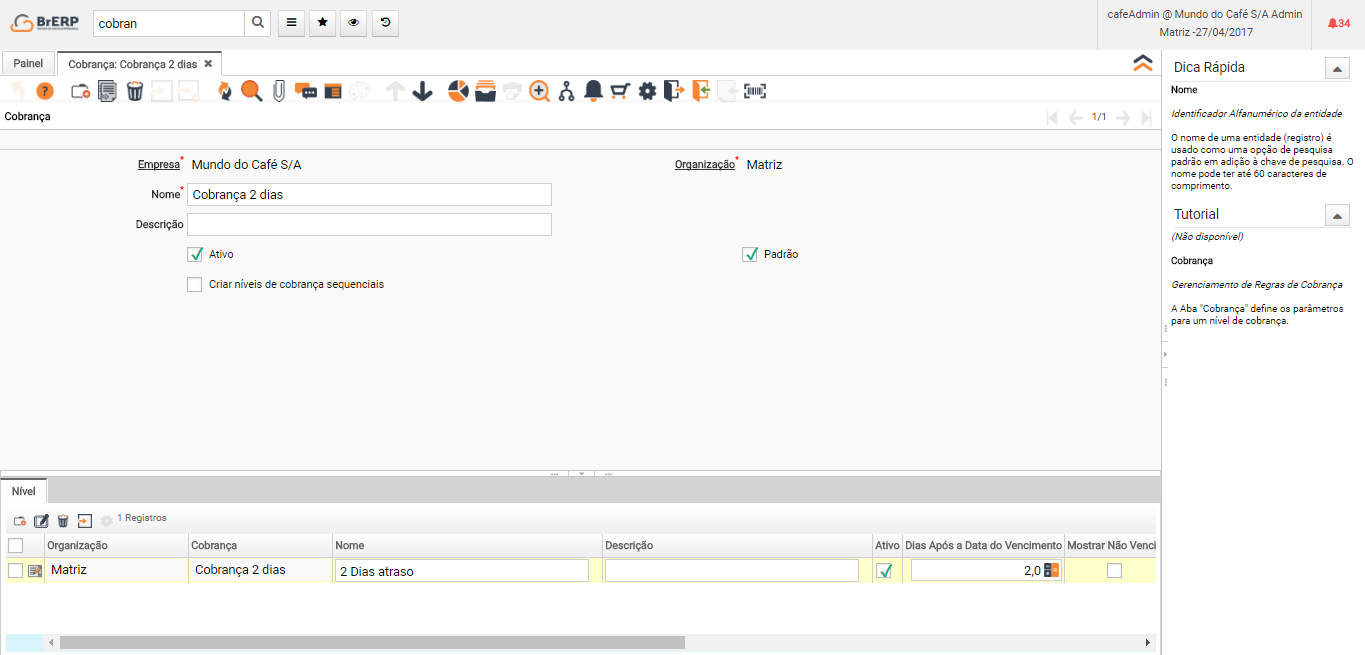The height and width of the screenshot is (655, 1365).
Task: Open product info shopping cart icon
Action: pyautogui.click(x=620, y=91)
